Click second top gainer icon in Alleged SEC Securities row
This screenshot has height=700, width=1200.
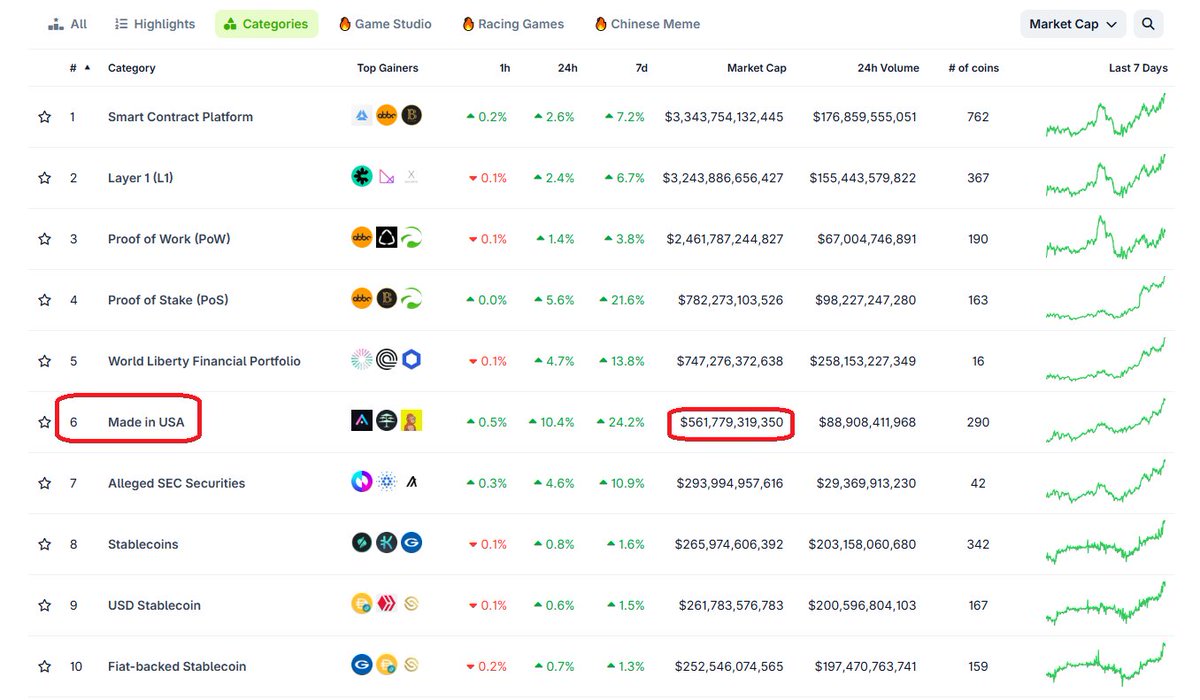pos(386,482)
